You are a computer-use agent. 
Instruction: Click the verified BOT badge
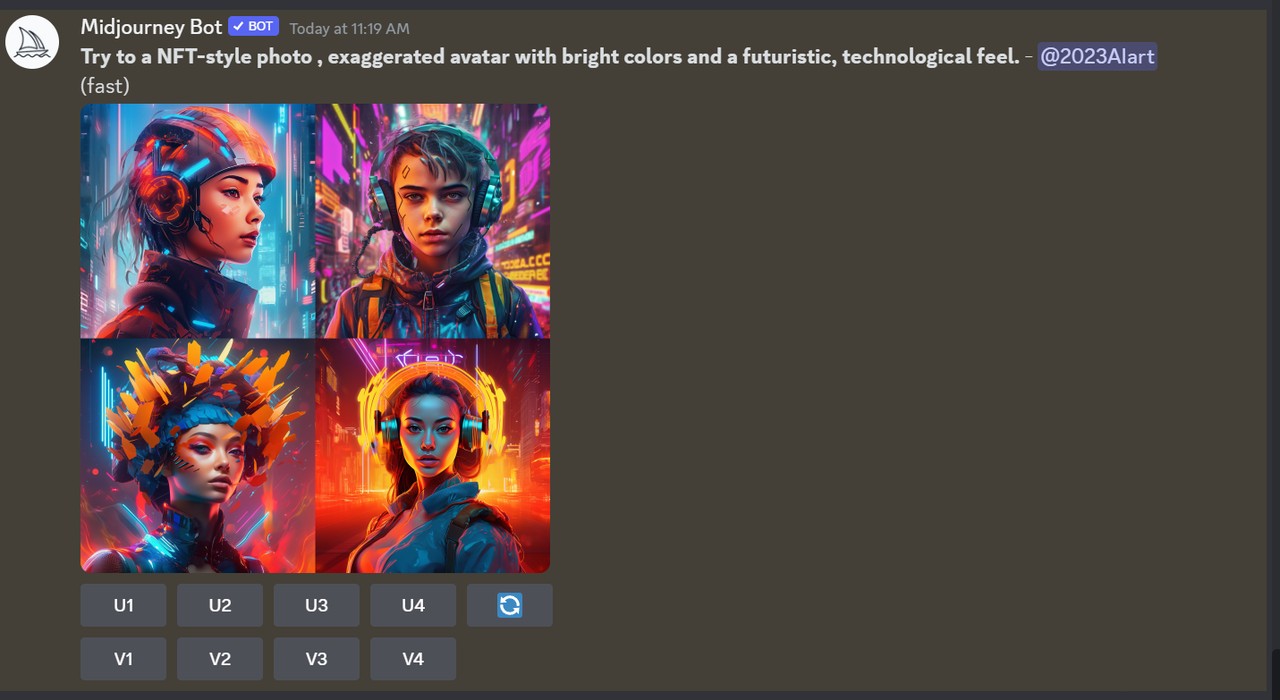pyautogui.click(x=253, y=27)
